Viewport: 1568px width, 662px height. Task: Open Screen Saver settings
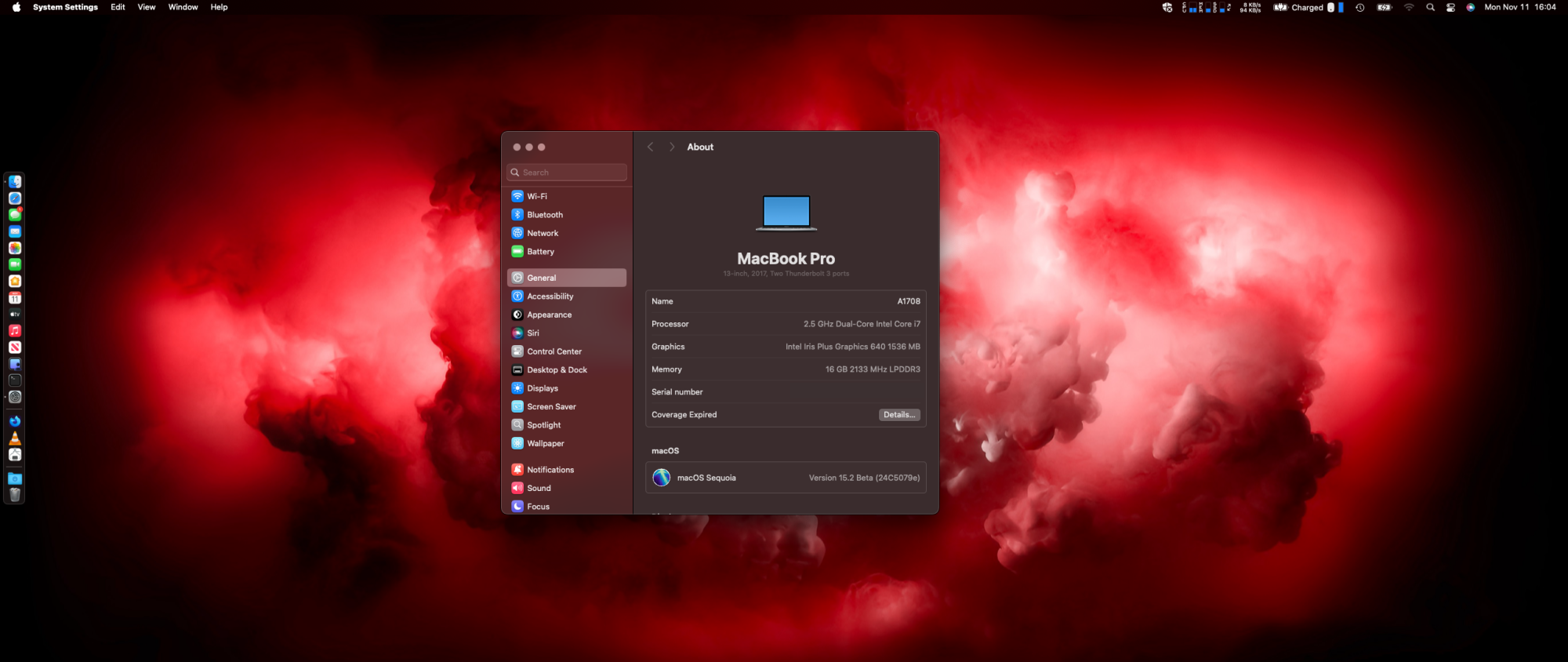[567, 406]
